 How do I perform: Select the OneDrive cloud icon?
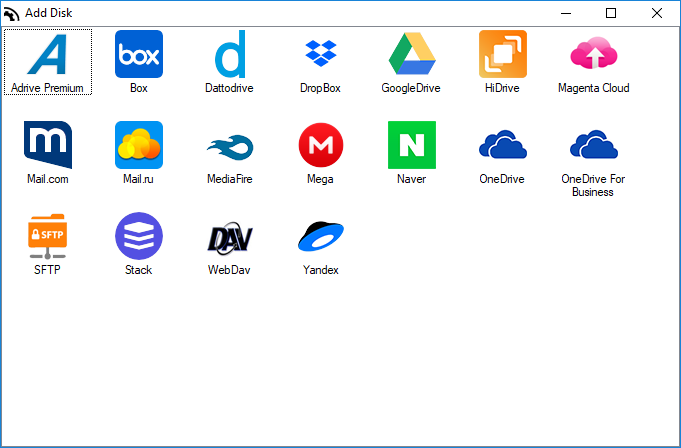(503, 144)
